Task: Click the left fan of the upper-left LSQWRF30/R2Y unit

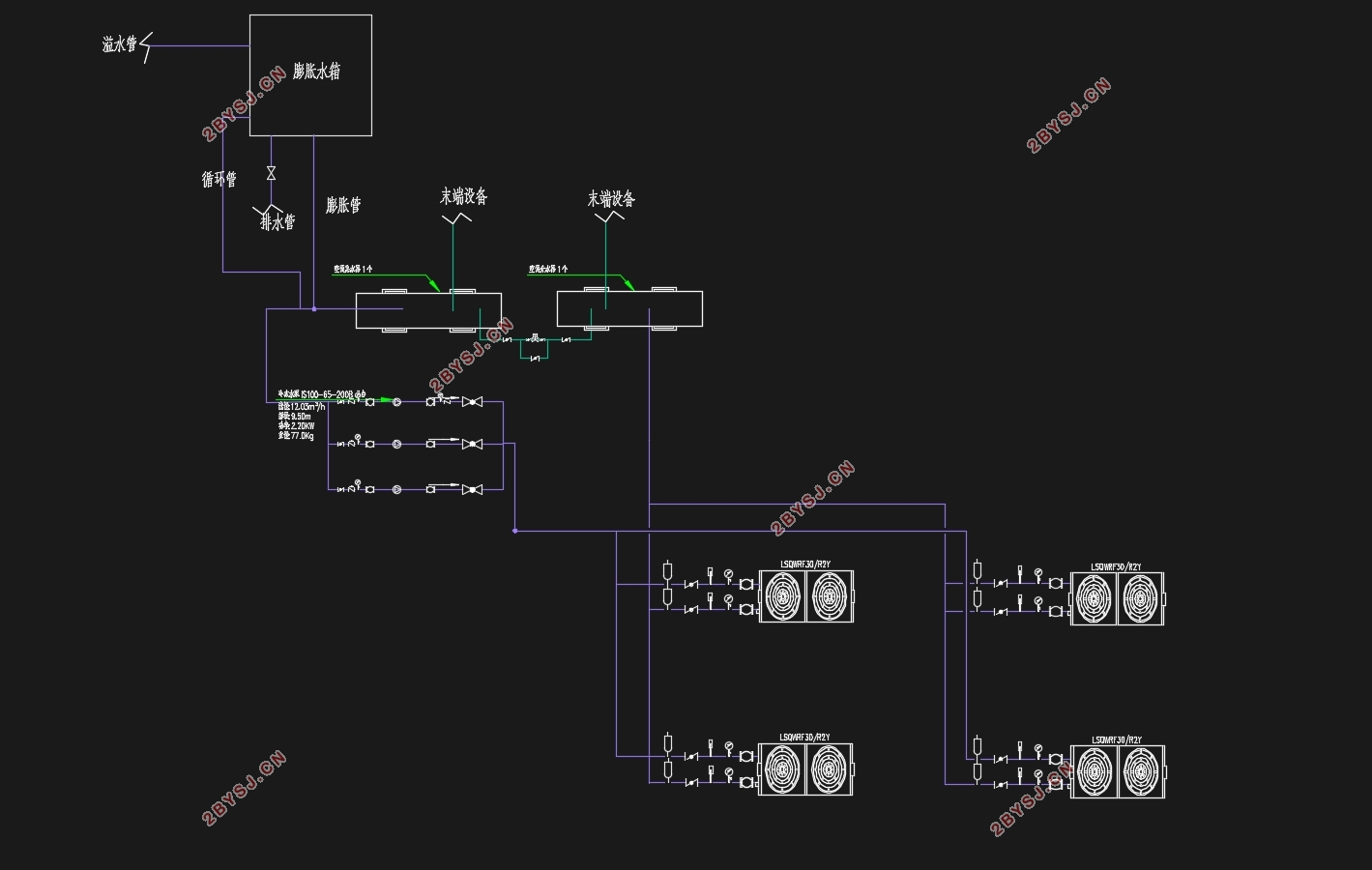Action: click(x=782, y=596)
